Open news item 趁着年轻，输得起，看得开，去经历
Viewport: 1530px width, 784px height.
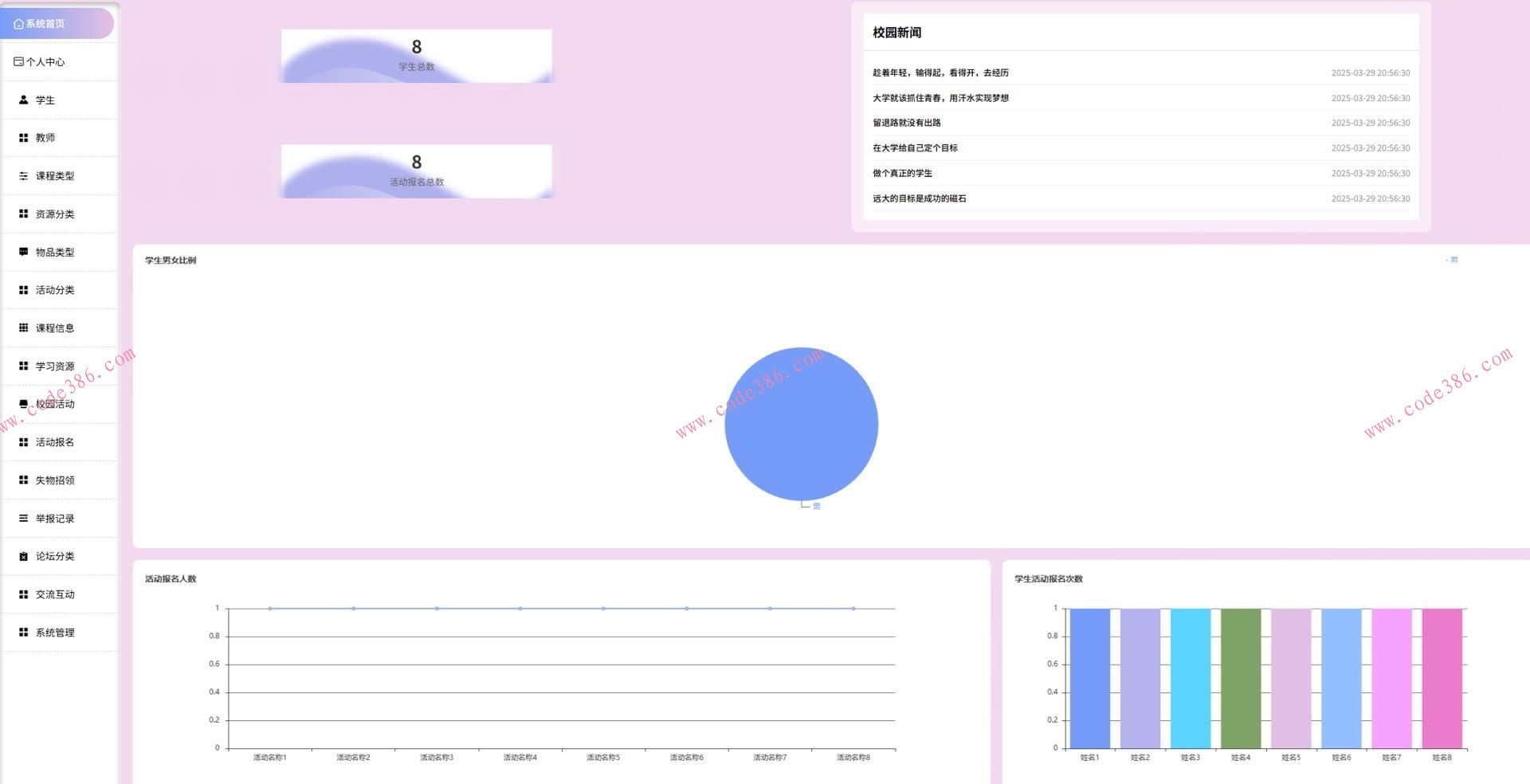(940, 73)
